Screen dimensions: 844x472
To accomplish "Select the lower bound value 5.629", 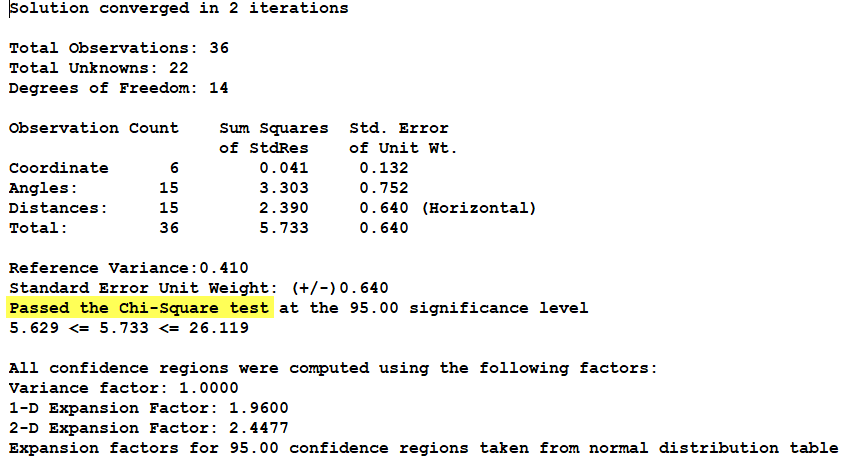I will click(x=34, y=328).
